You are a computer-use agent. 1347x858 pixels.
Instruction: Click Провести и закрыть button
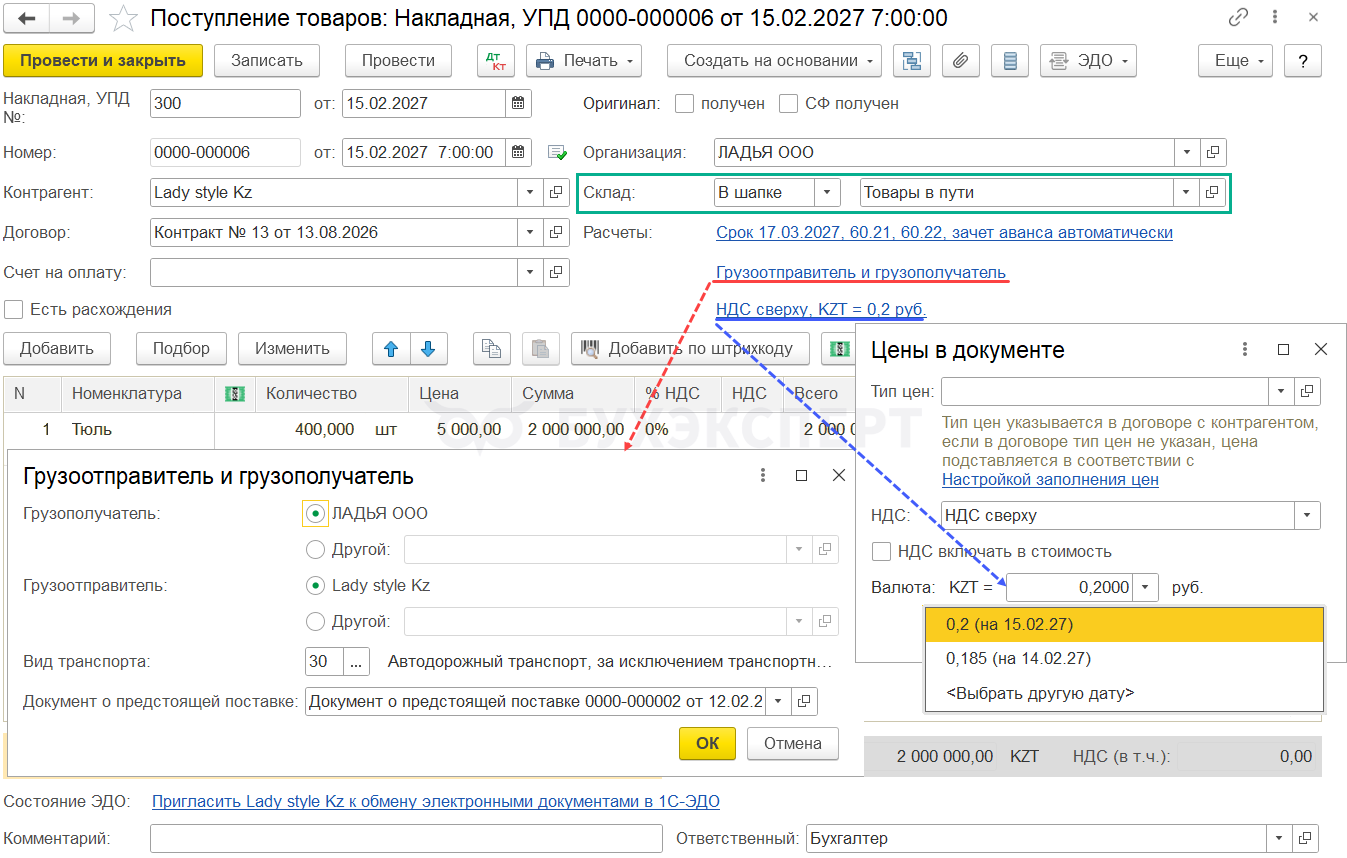click(x=103, y=60)
